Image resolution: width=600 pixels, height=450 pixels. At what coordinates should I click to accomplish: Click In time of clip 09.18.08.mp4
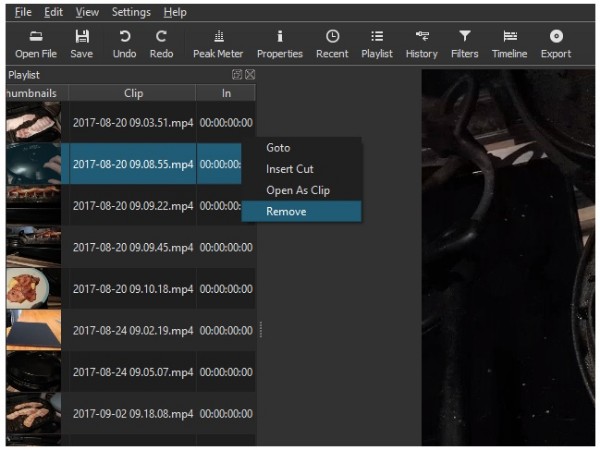click(226, 414)
